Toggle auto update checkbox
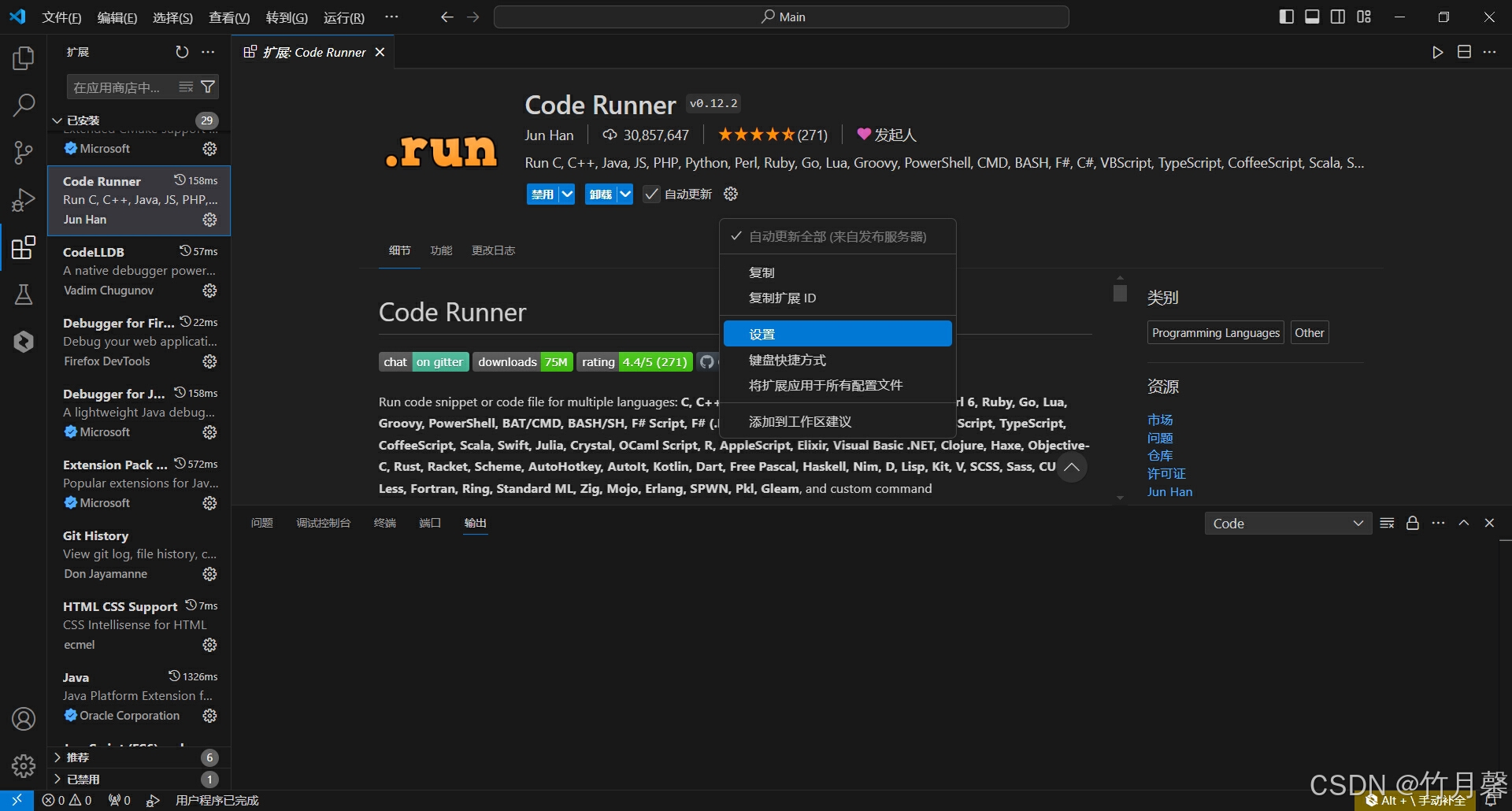 pyautogui.click(x=651, y=194)
